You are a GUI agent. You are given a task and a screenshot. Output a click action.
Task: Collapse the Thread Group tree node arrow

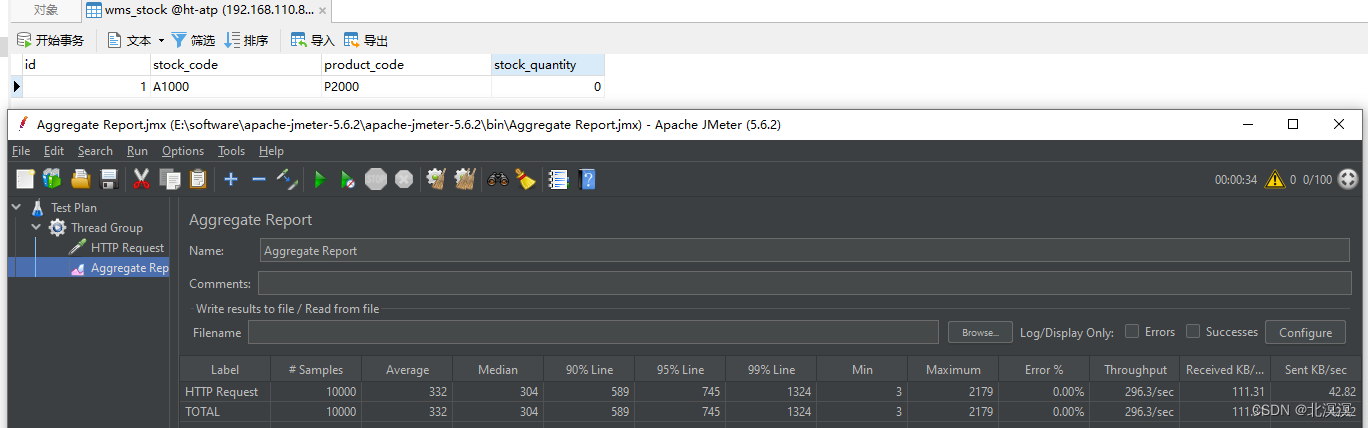point(37,227)
